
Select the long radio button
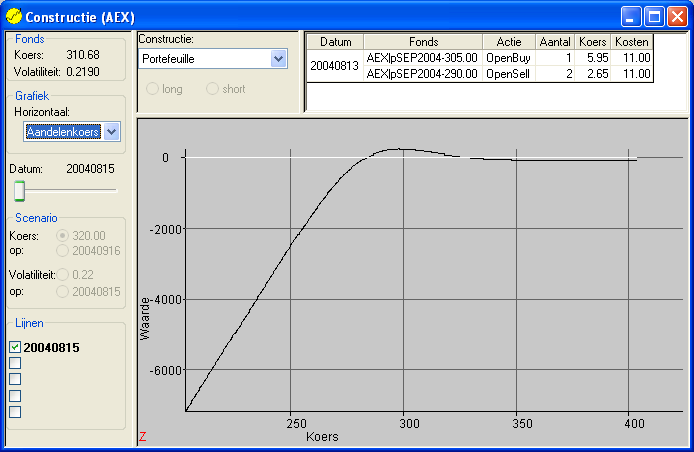pyautogui.click(x=153, y=89)
